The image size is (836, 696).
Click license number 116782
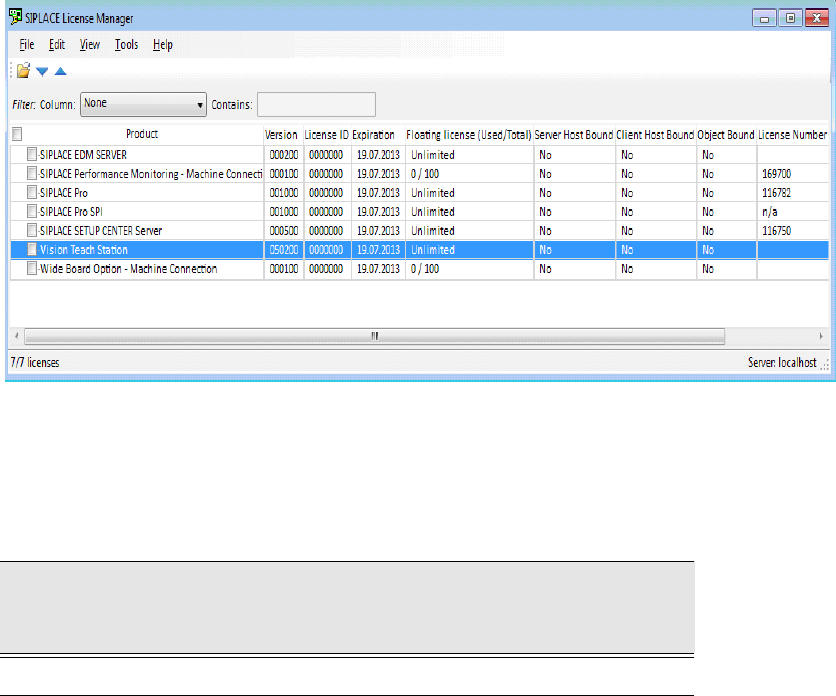coord(776,193)
